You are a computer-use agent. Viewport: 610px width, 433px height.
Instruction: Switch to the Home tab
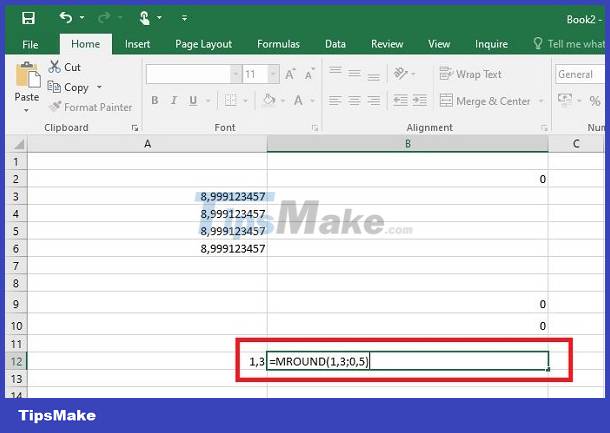[x=86, y=44]
